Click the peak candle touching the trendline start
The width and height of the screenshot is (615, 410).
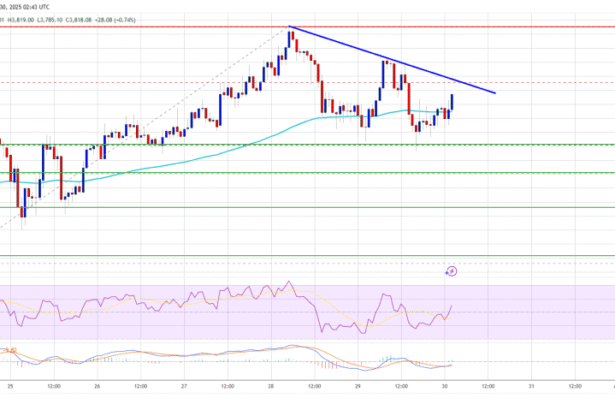coord(290,38)
